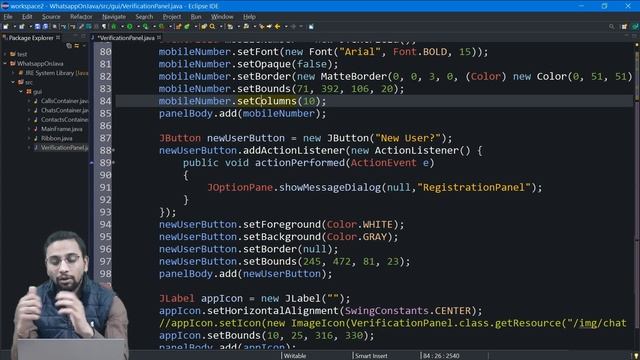The width and height of the screenshot is (640, 360).
Task: Open the Run menu
Action: click(x=196, y=17)
